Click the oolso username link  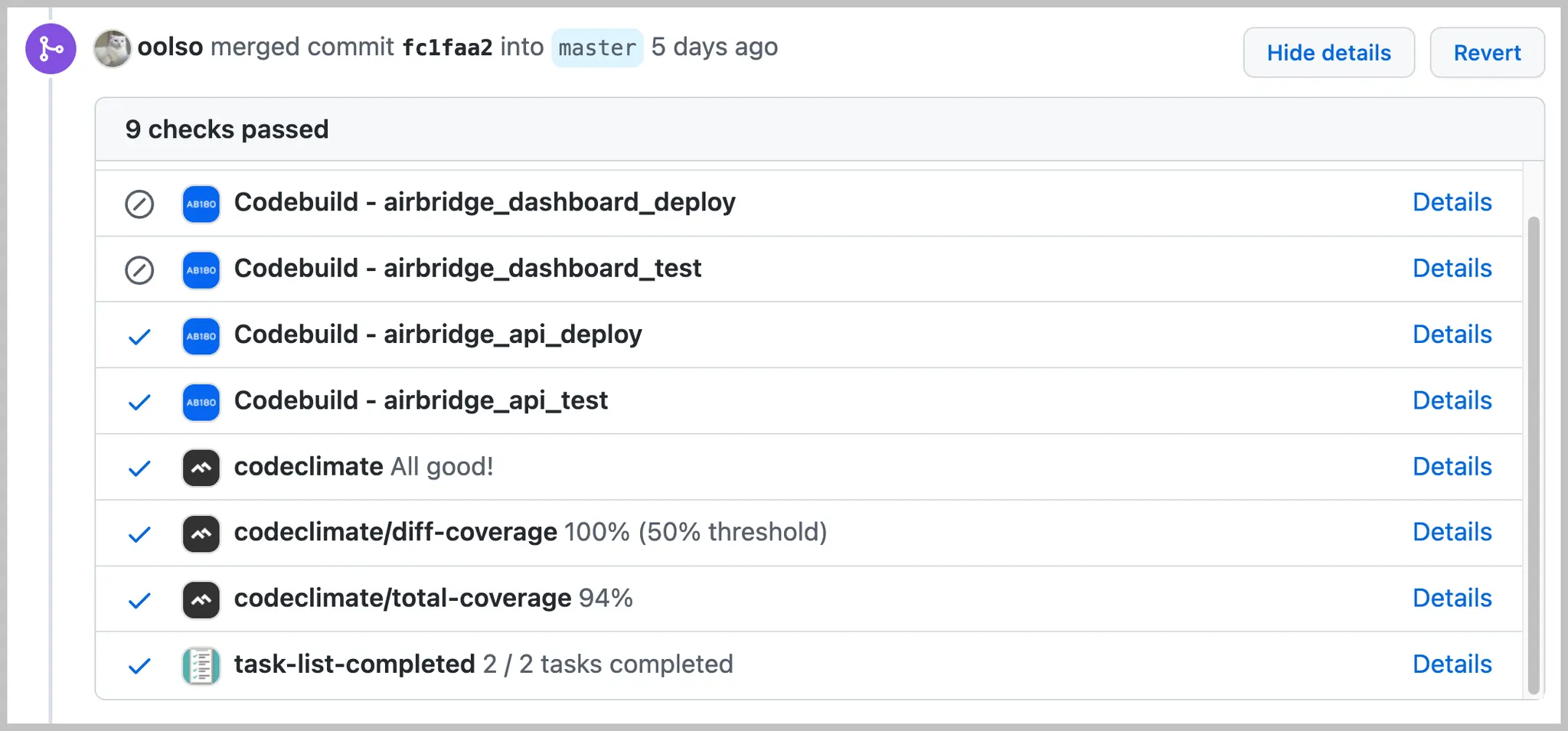pos(170,47)
